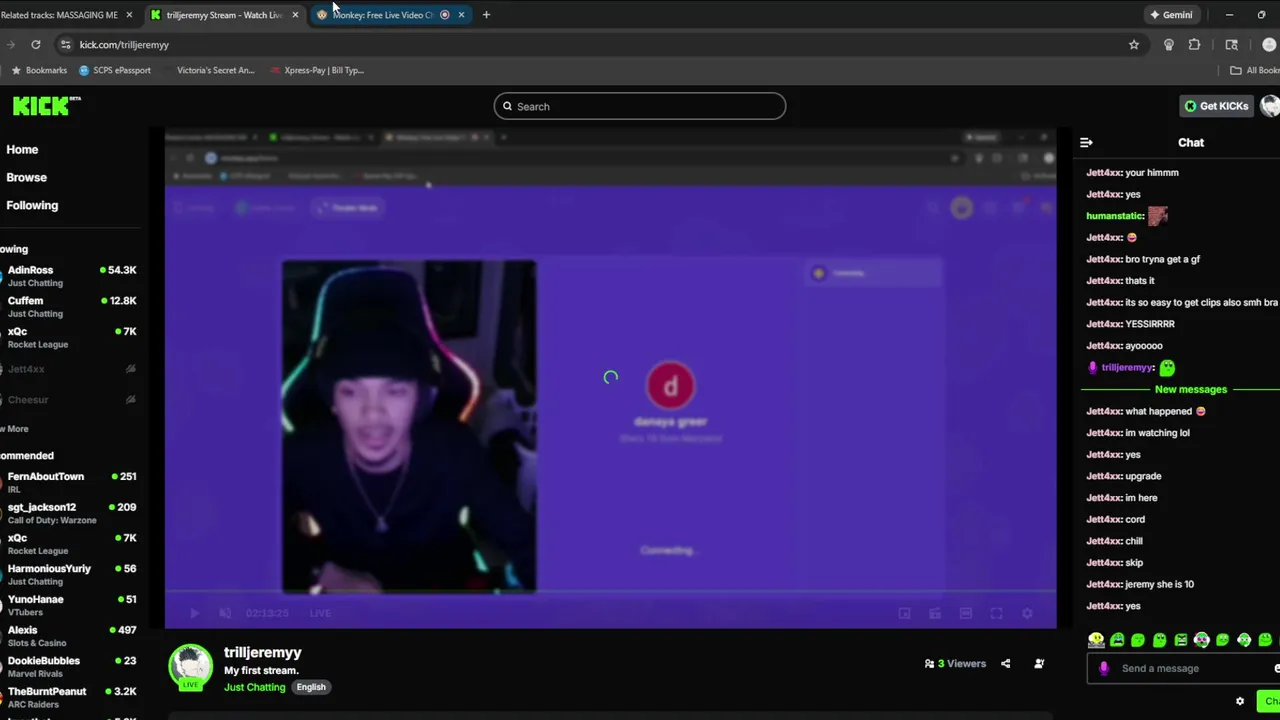This screenshot has height=720, width=1280.
Task: Click the green Chat send button
Action: [1267, 701]
